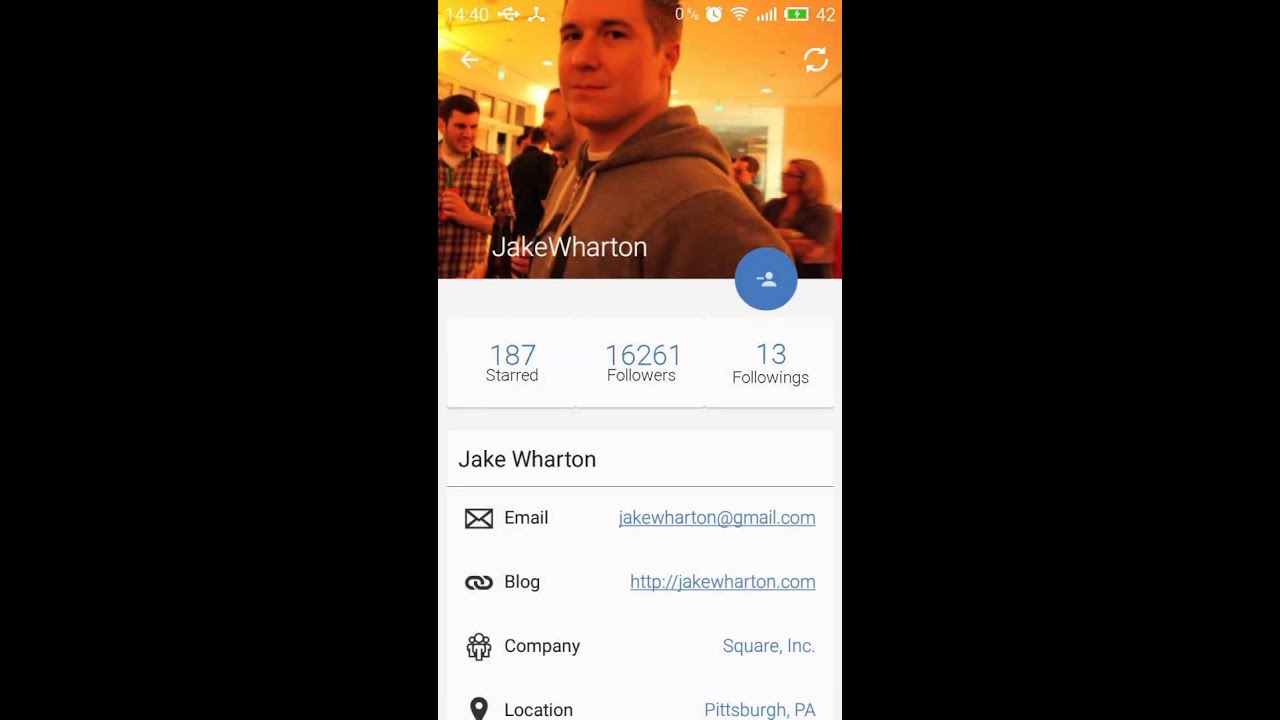Tap the email envelope icon
The width and height of the screenshot is (1280, 720).
pyautogui.click(x=479, y=518)
